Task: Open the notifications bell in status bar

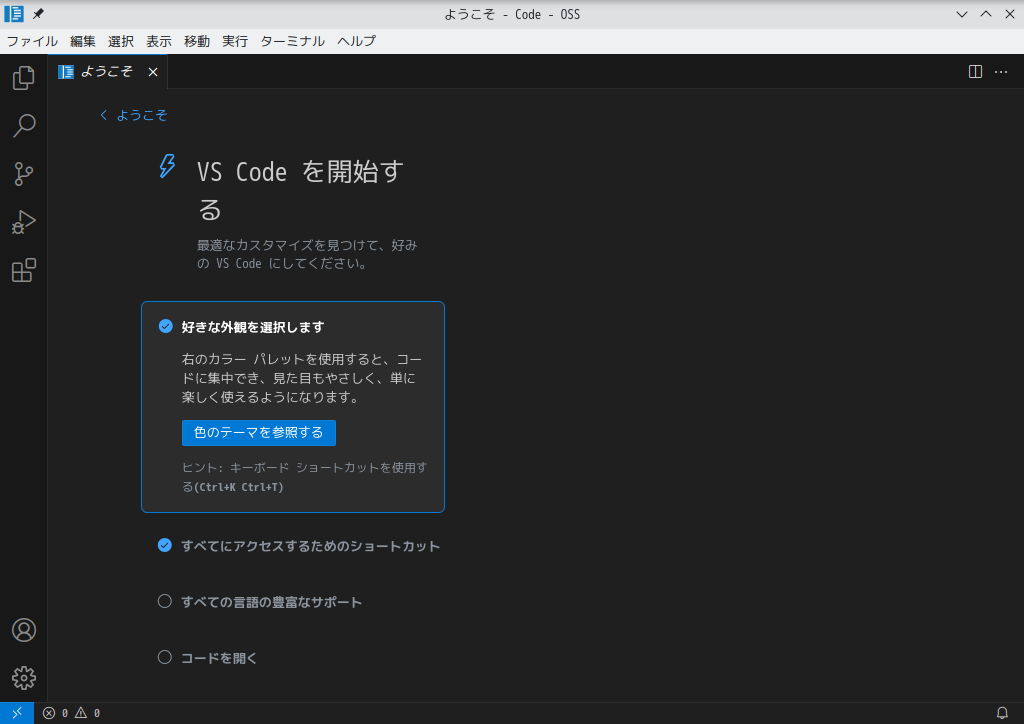Action: point(1002,713)
